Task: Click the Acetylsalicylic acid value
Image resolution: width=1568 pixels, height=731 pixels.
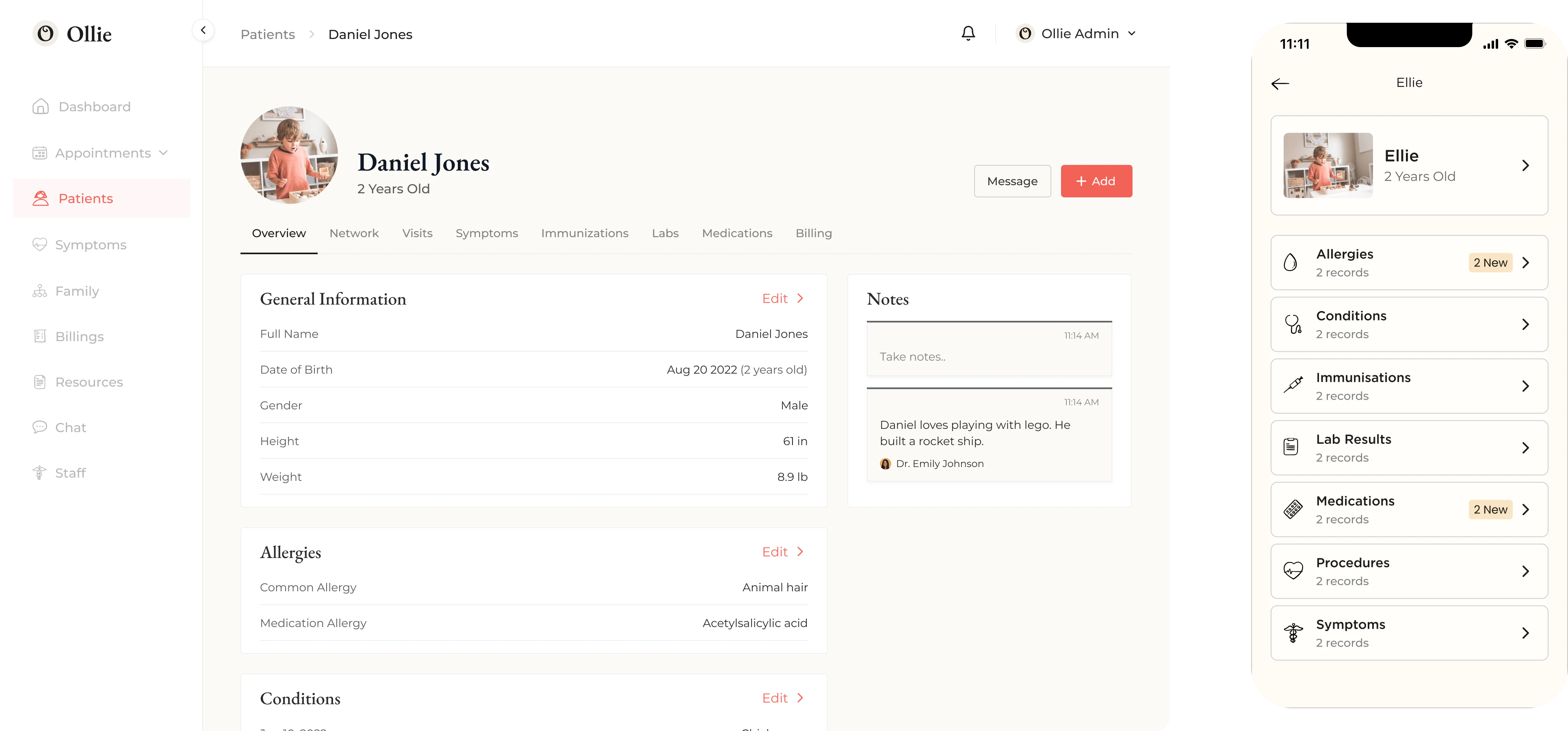Action: (x=755, y=623)
